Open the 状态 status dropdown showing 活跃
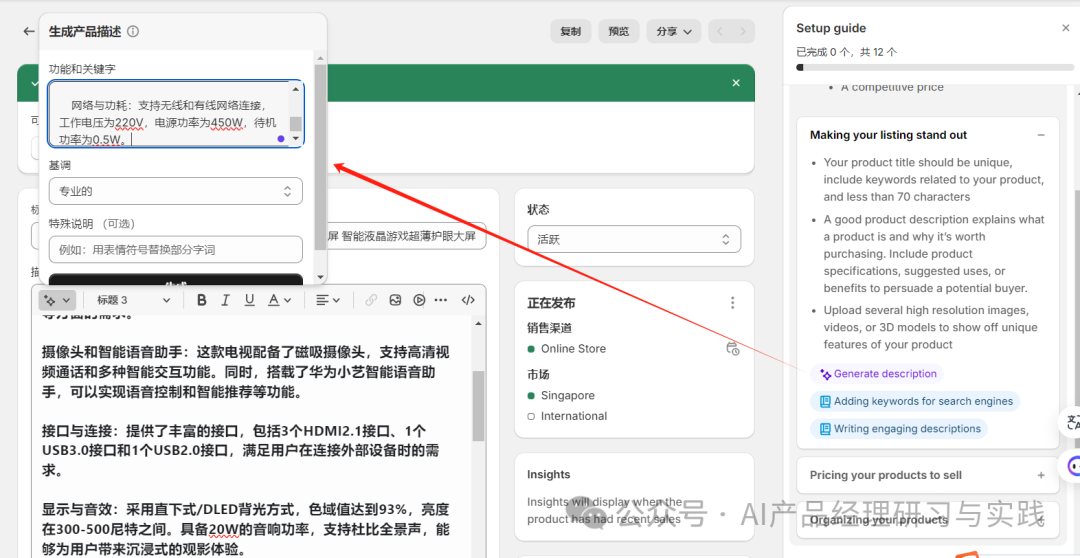The image size is (1080, 558). pos(634,240)
